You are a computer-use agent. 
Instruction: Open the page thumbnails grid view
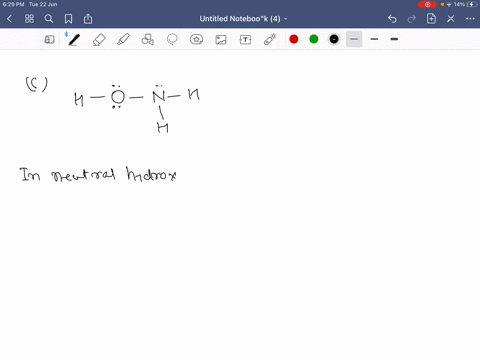pyautogui.click(x=29, y=19)
